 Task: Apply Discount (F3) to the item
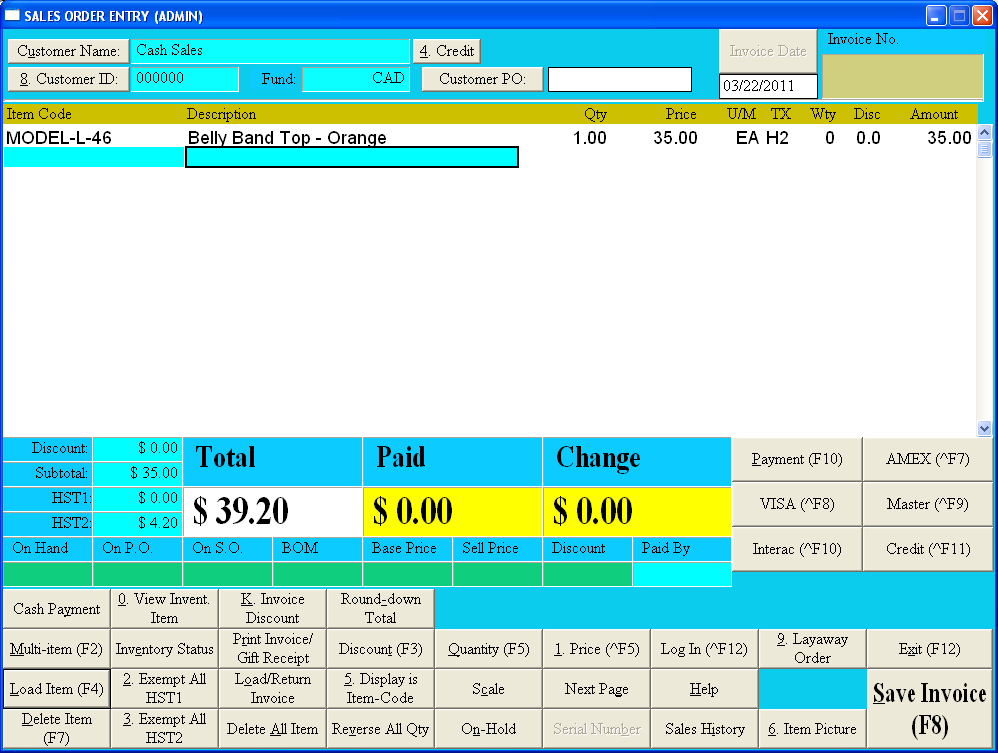click(380, 649)
